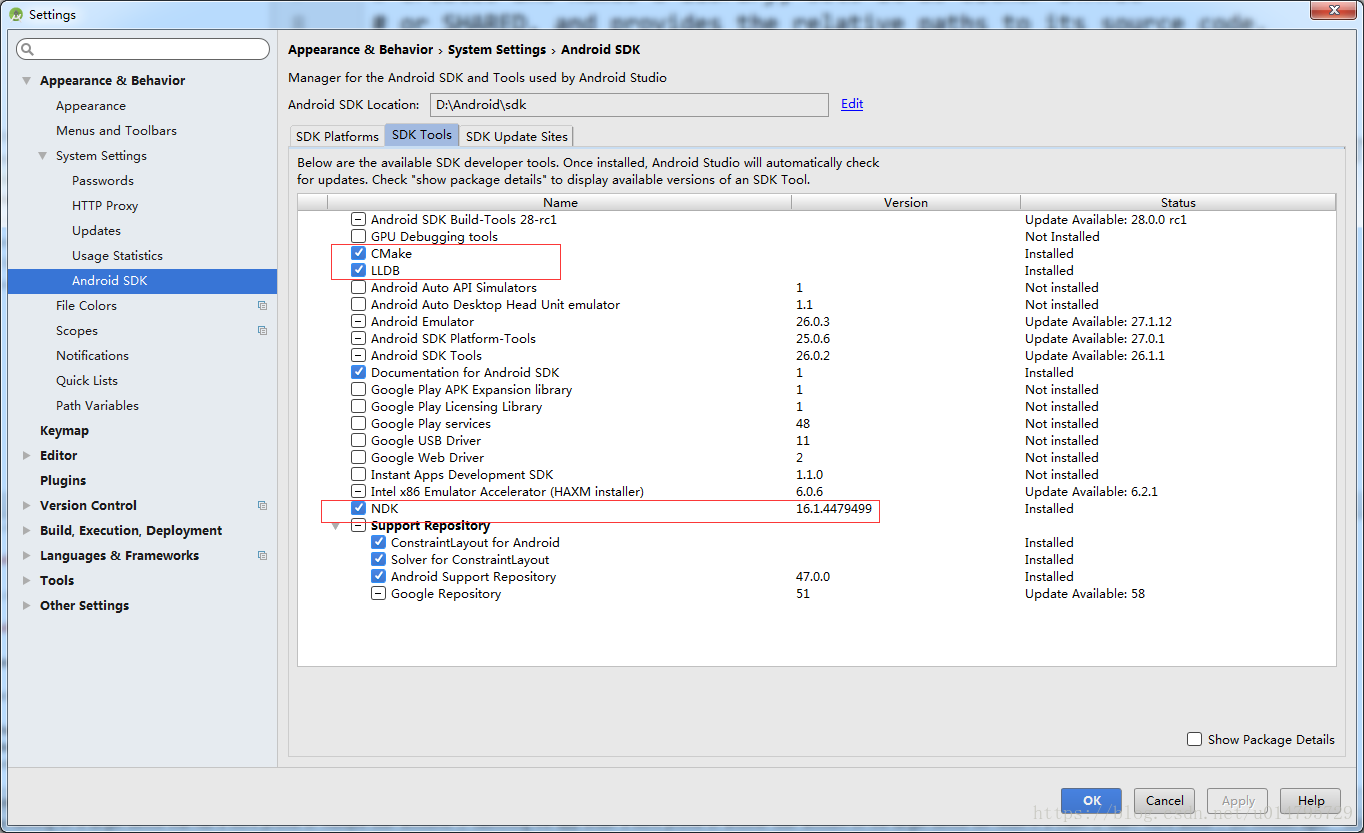
Task: Sort by the Name column header
Action: point(560,202)
